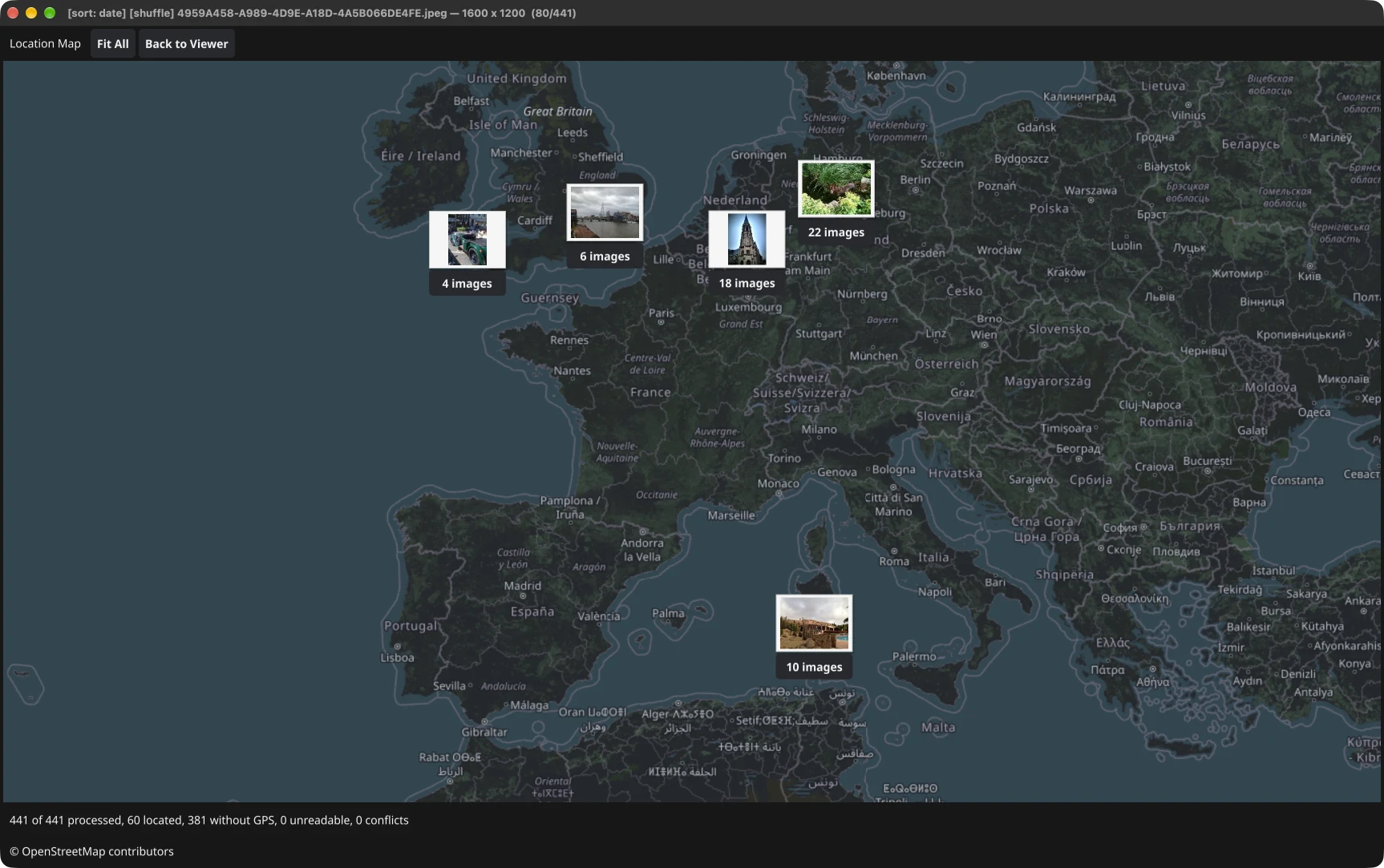Click the OpenStreetMap contributors attribution
1384x868 pixels.
tap(91, 851)
